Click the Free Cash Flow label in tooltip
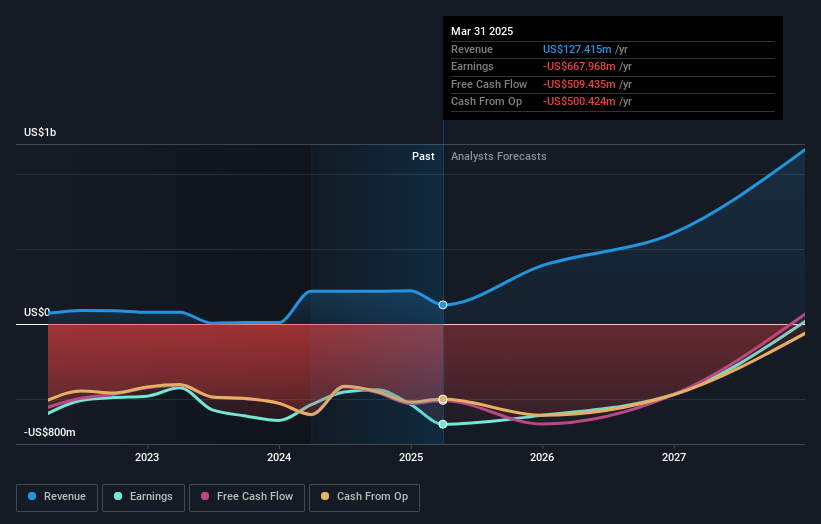821x524 pixels. [x=489, y=84]
